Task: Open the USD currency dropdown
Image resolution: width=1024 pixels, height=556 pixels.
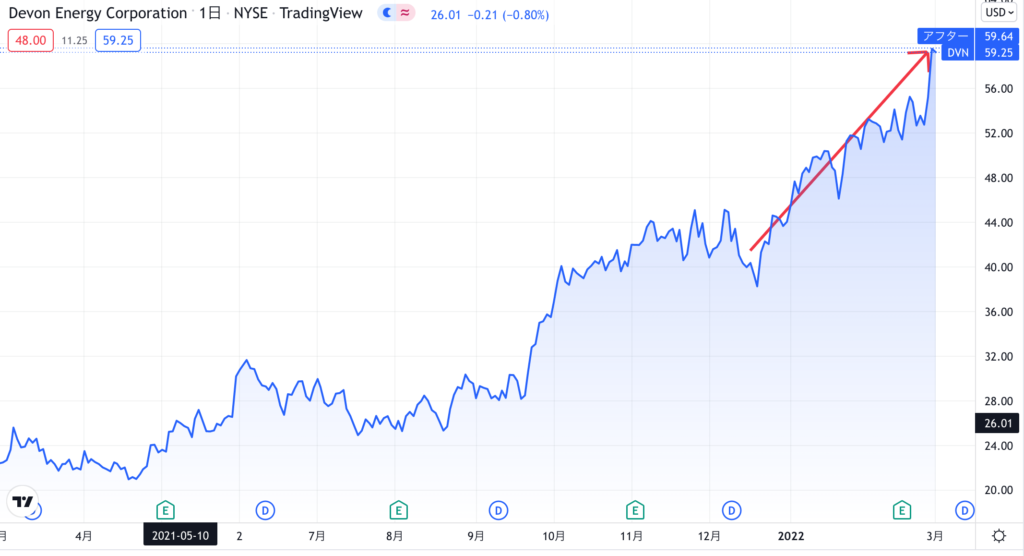Action: click(999, 12)
